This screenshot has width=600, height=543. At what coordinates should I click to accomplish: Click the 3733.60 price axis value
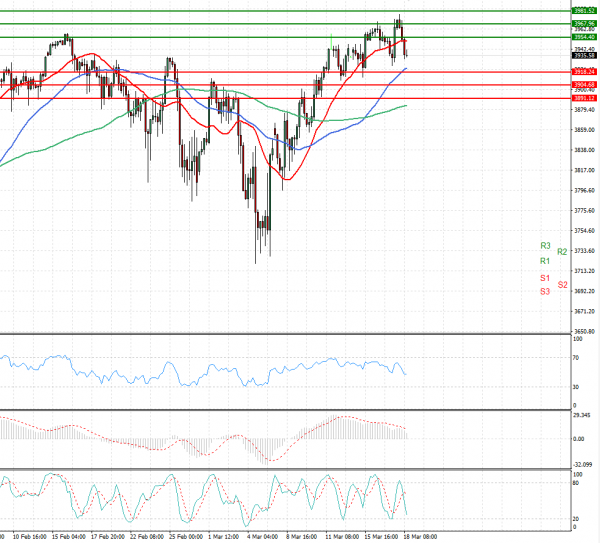pos(584,251)
